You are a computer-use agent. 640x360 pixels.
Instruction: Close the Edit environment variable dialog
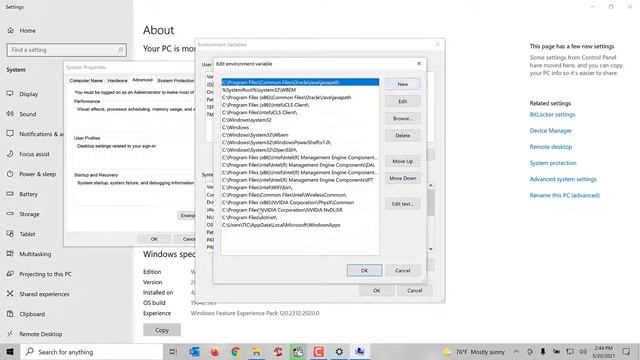(419, 64)
